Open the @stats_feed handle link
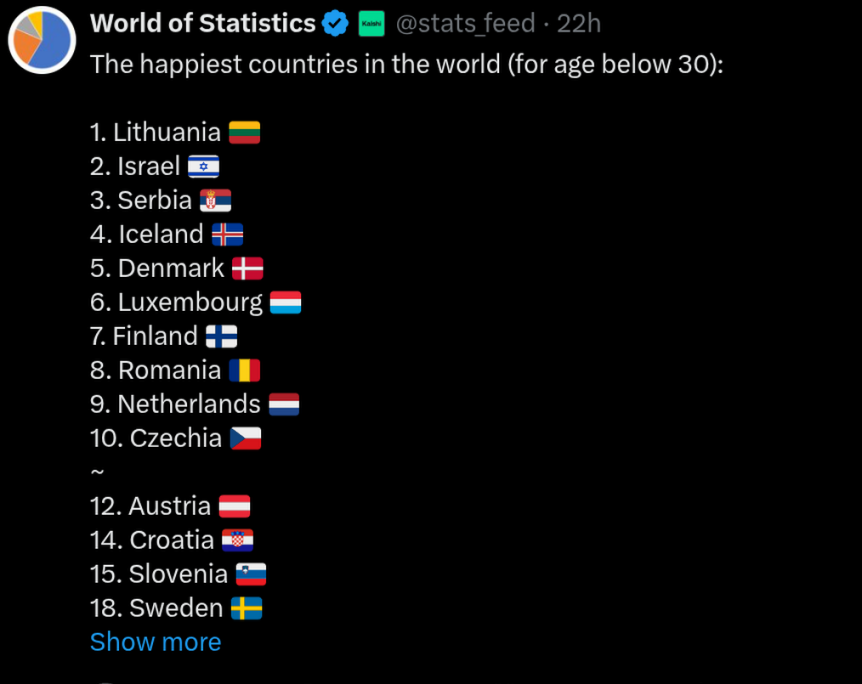 [465, 24]
